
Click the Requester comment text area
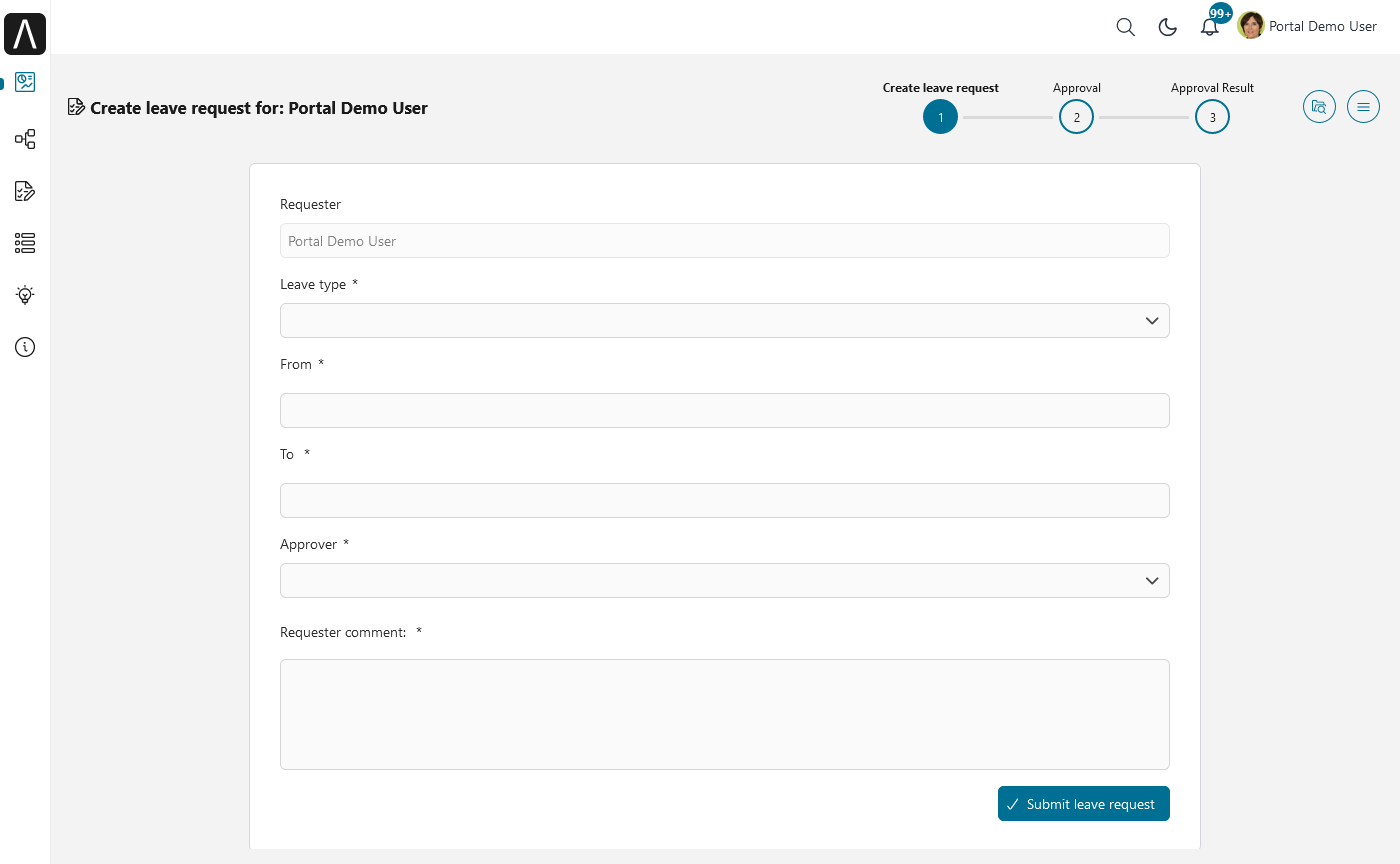point(724,714)
